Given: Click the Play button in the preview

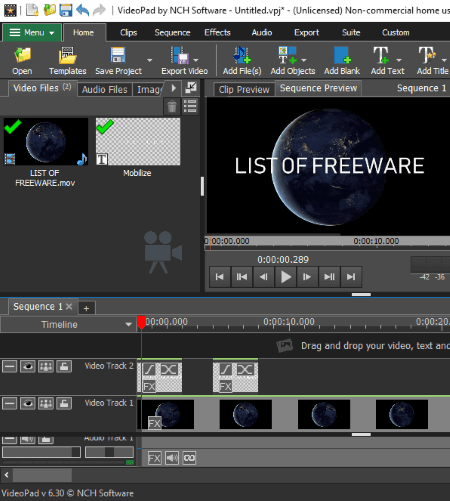Looking at the screenshot, I should pyautogui.click(x=285, y=277).
